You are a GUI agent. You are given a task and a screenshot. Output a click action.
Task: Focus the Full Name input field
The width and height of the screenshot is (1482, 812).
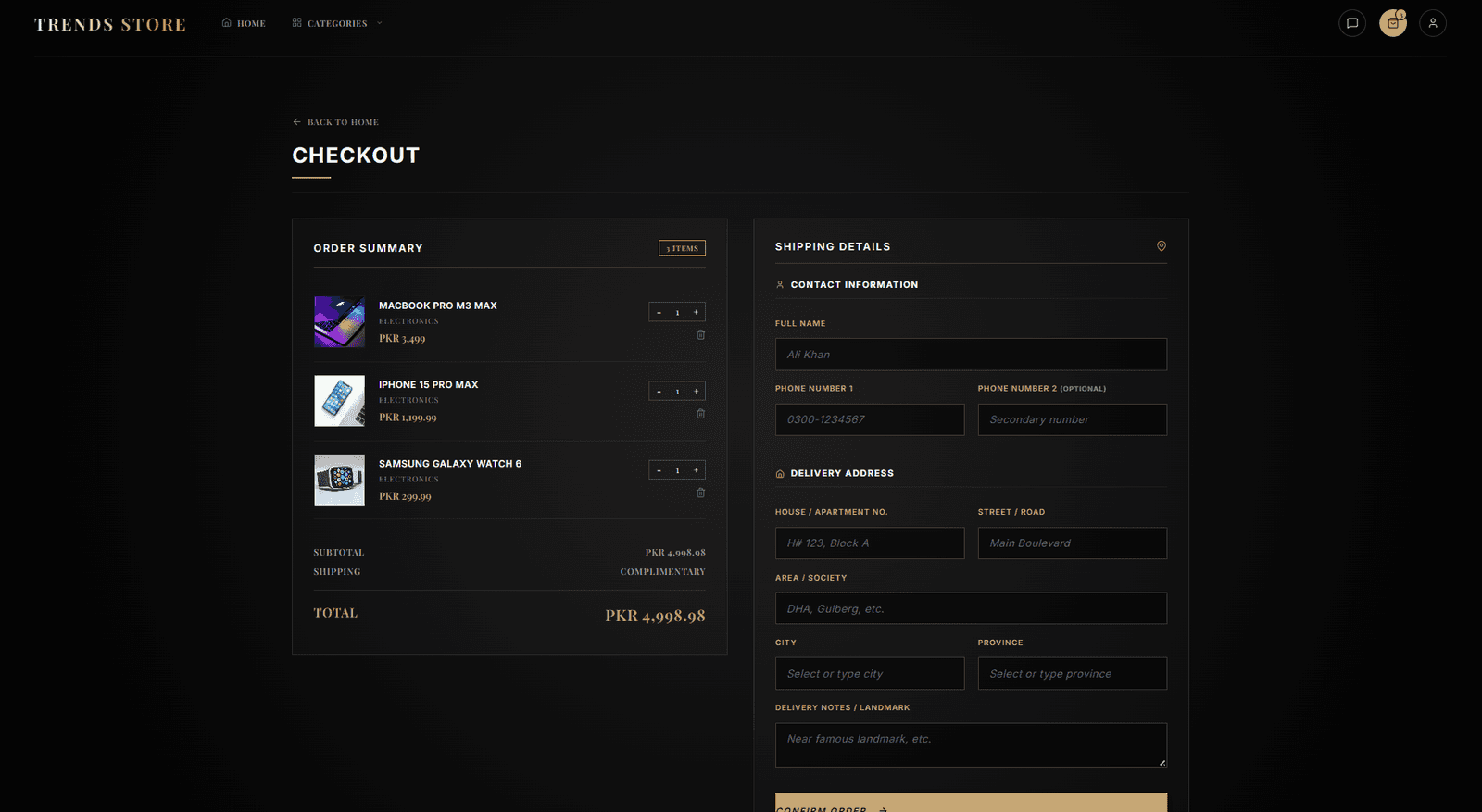point(971,355)
